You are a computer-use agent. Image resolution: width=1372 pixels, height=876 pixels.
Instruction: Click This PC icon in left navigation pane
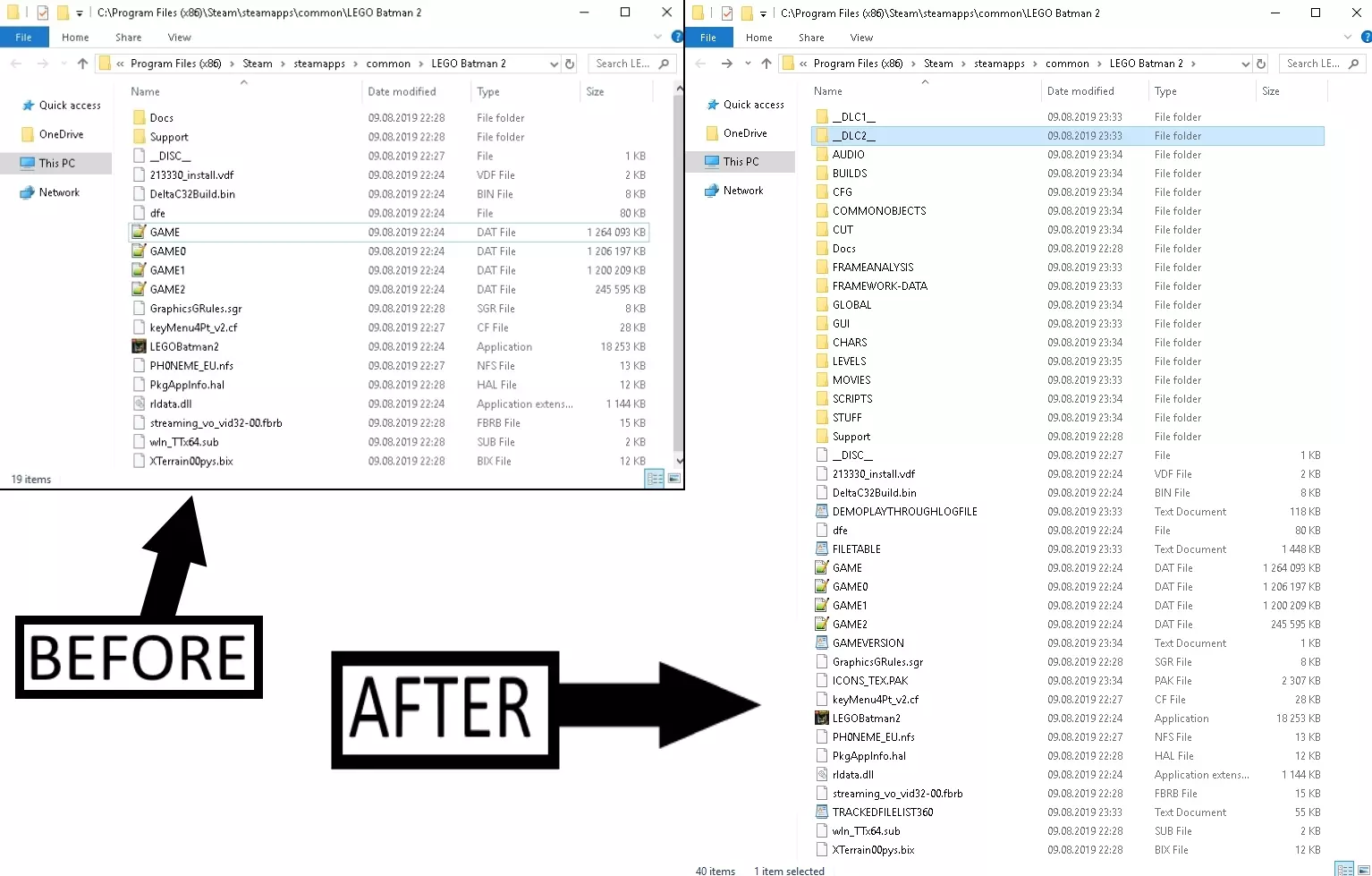pos(28,163)
